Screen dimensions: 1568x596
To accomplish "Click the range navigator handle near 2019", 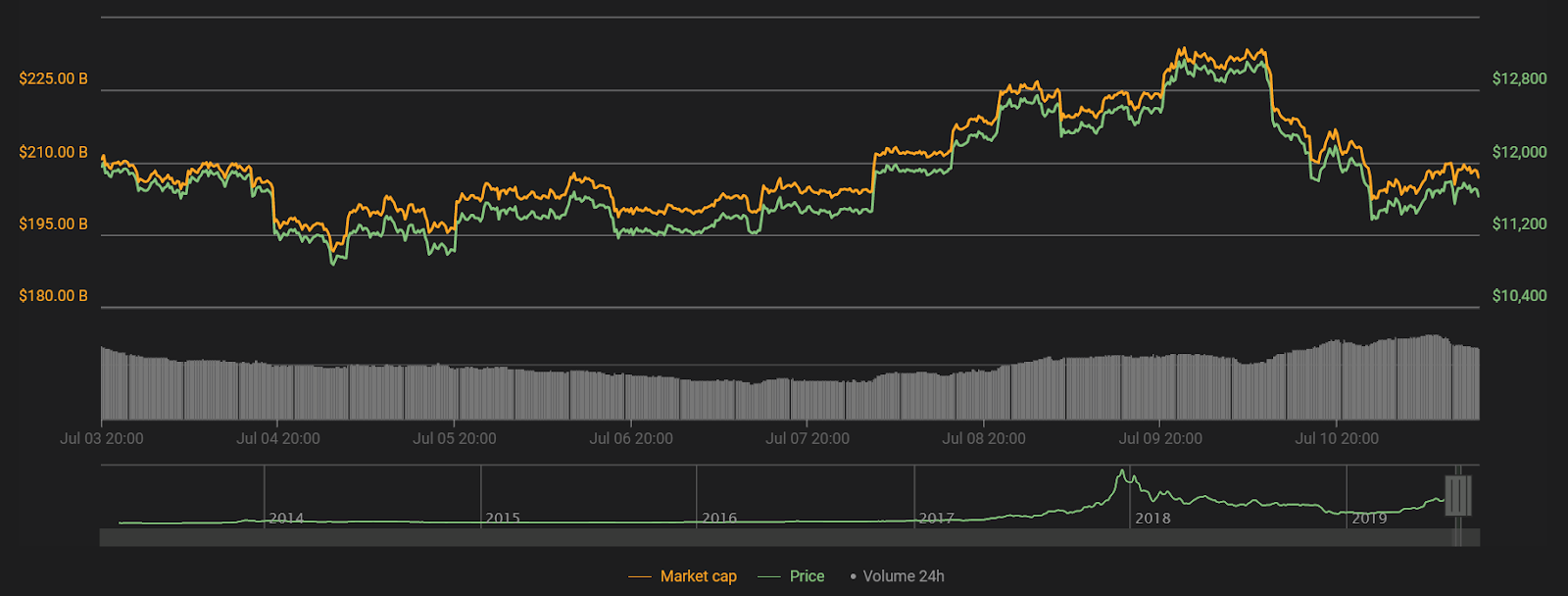I will (x=1458, y=495).
